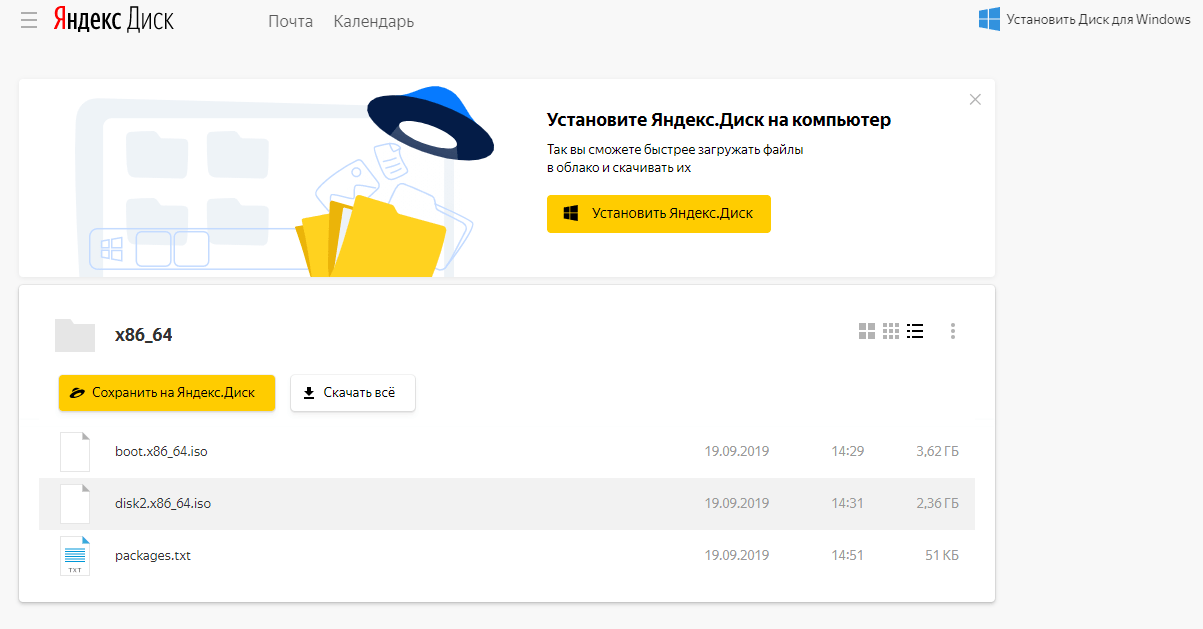Click the 51 КБ size value

(942, 556)
